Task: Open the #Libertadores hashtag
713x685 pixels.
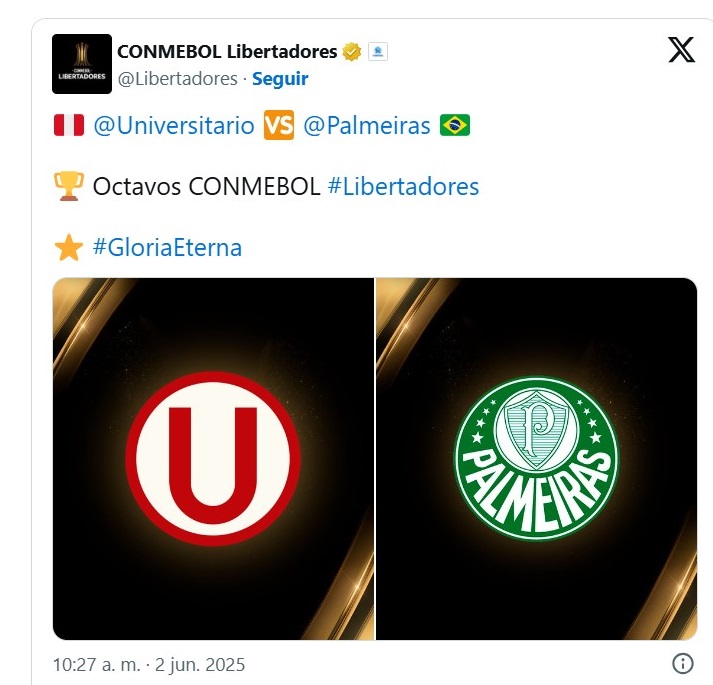Action: pos(403,186)
